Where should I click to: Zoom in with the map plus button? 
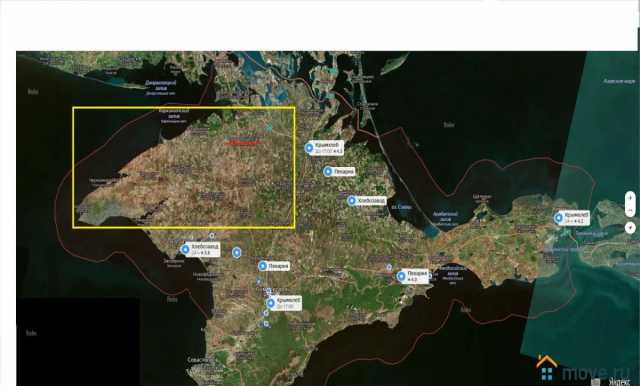coord(630,198)
